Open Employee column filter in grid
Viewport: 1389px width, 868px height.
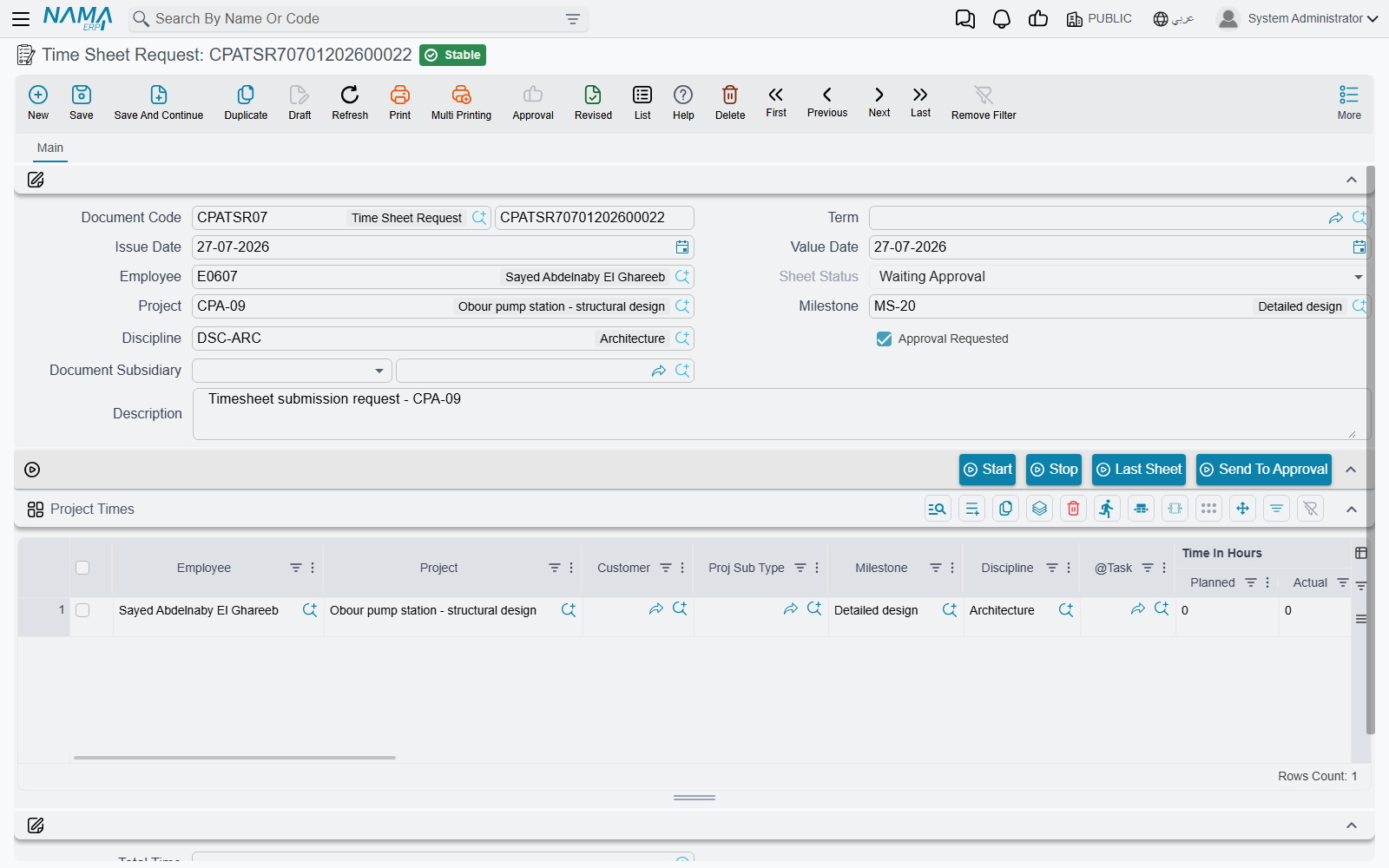point(296,568)
